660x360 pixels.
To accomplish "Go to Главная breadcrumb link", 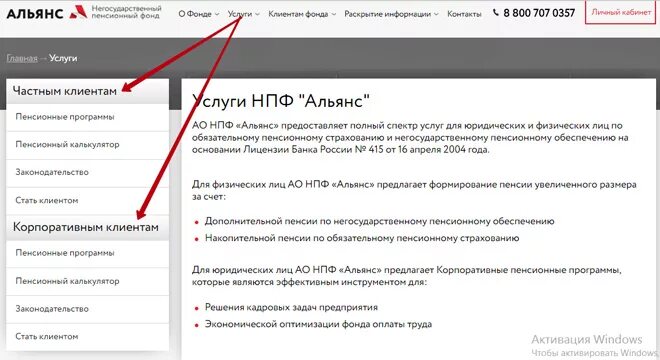I will pyautogui.click(x=22, y=58).
